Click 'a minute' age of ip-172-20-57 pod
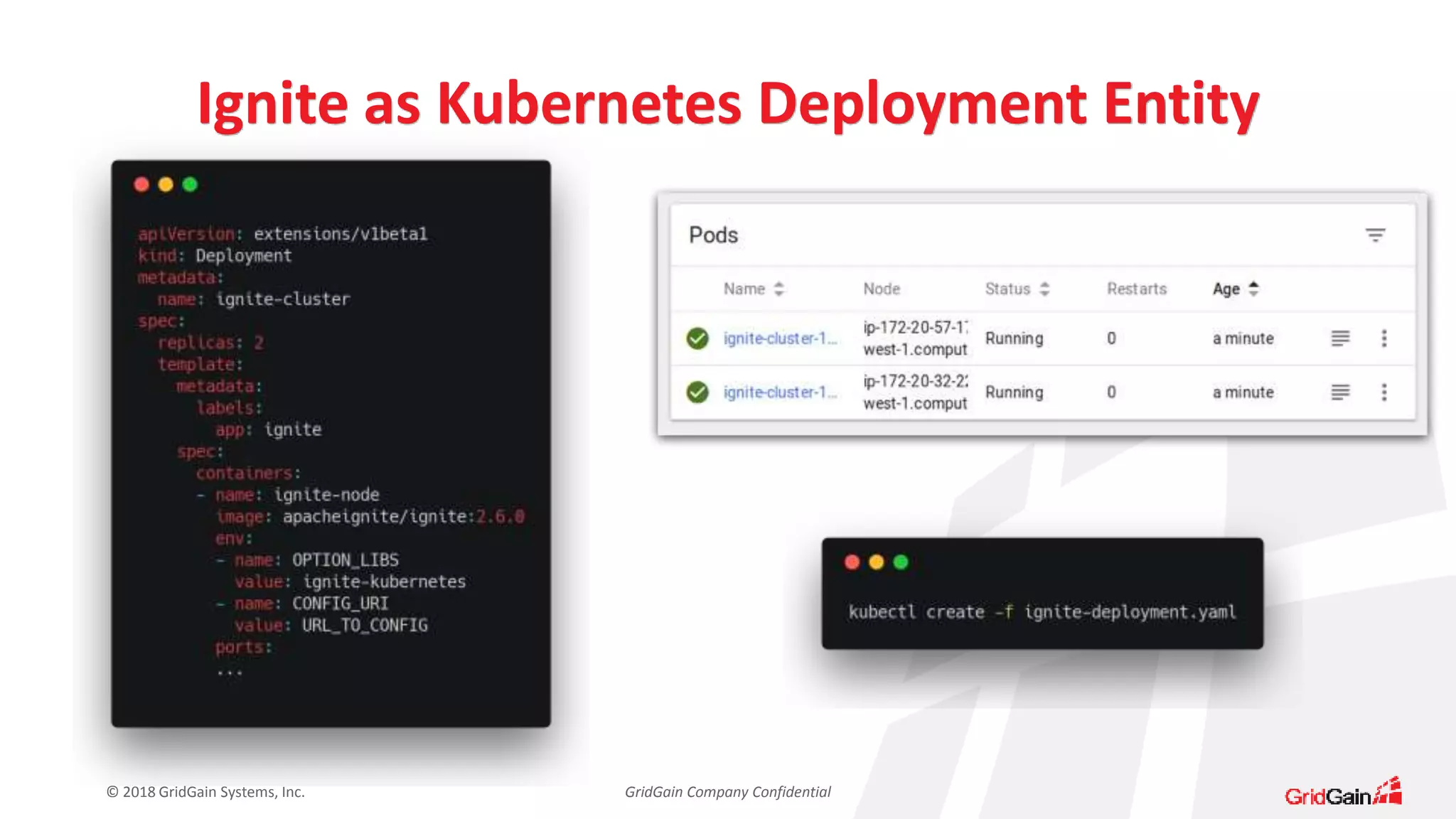Image resolution: width=1456 pixels, height=819 pixels. click(x=1243, y=338)
